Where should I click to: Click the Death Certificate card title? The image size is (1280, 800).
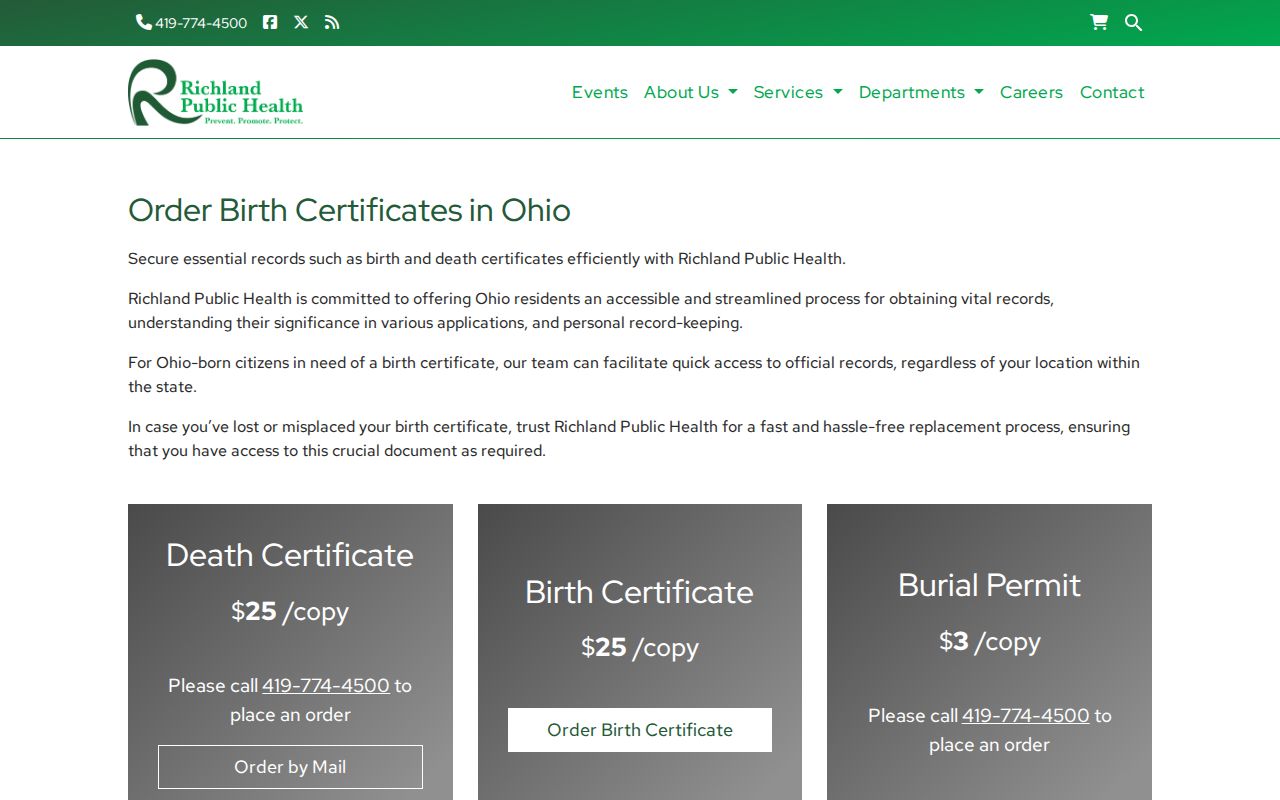coord(290,555)
